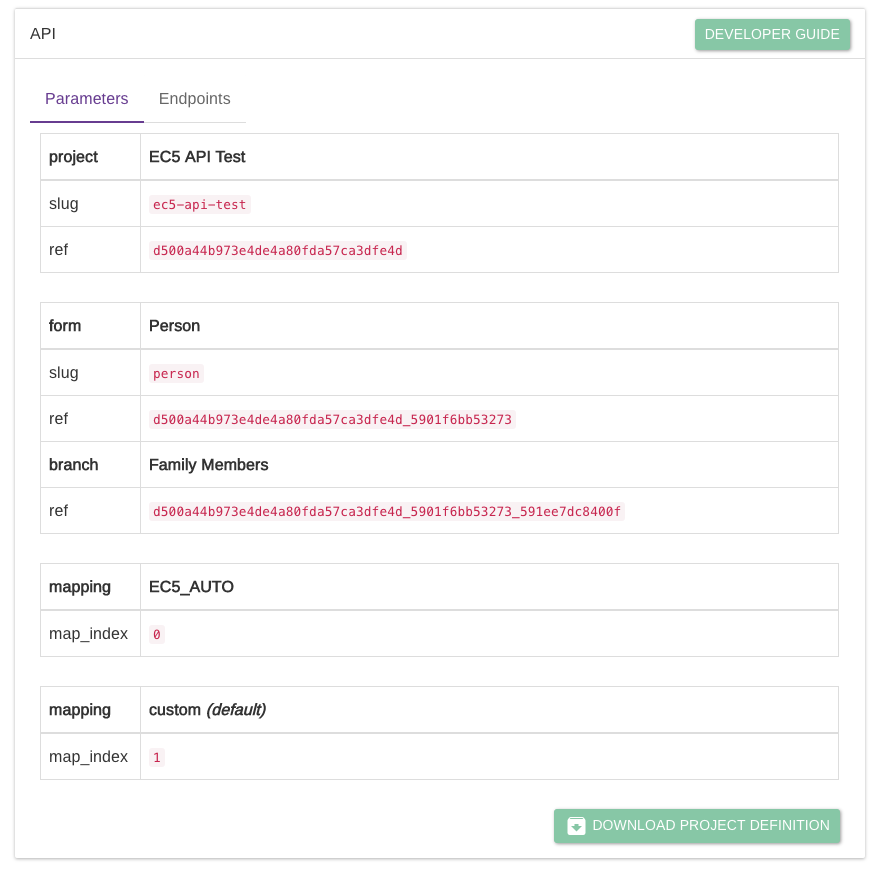Click the project ref hash value

[x=277, y=250]
